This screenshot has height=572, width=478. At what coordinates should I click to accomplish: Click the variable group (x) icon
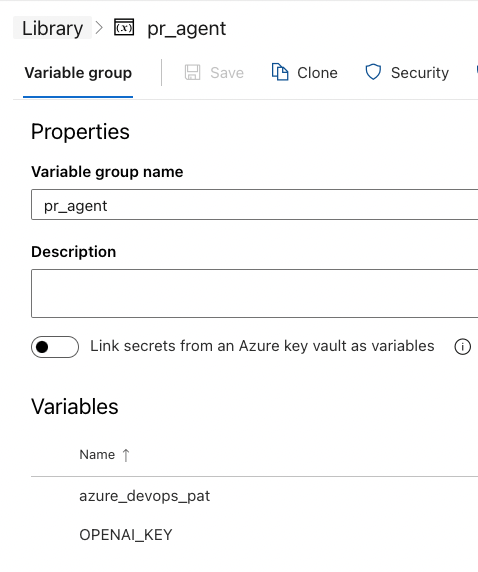tap(124, 27)
